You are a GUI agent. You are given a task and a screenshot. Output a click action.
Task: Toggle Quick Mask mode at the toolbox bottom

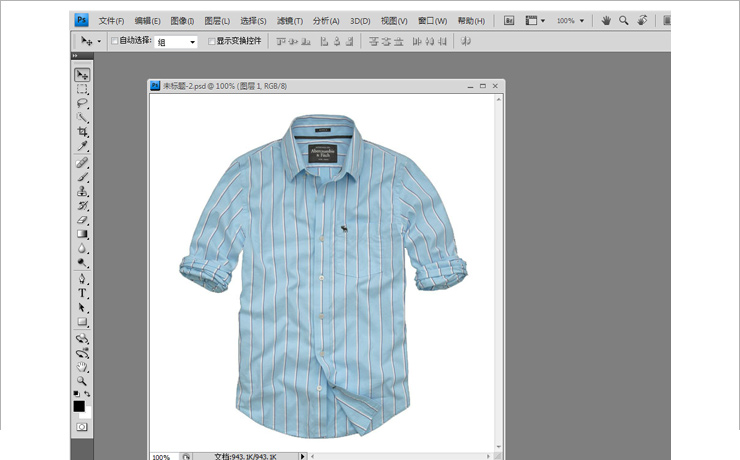(x=82, y=427)
